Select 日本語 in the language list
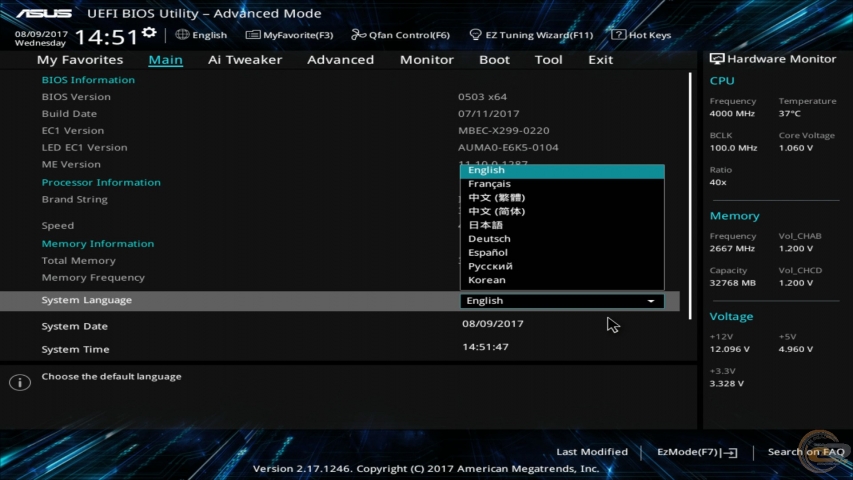 pyautogui.click(x=562, y=225)
